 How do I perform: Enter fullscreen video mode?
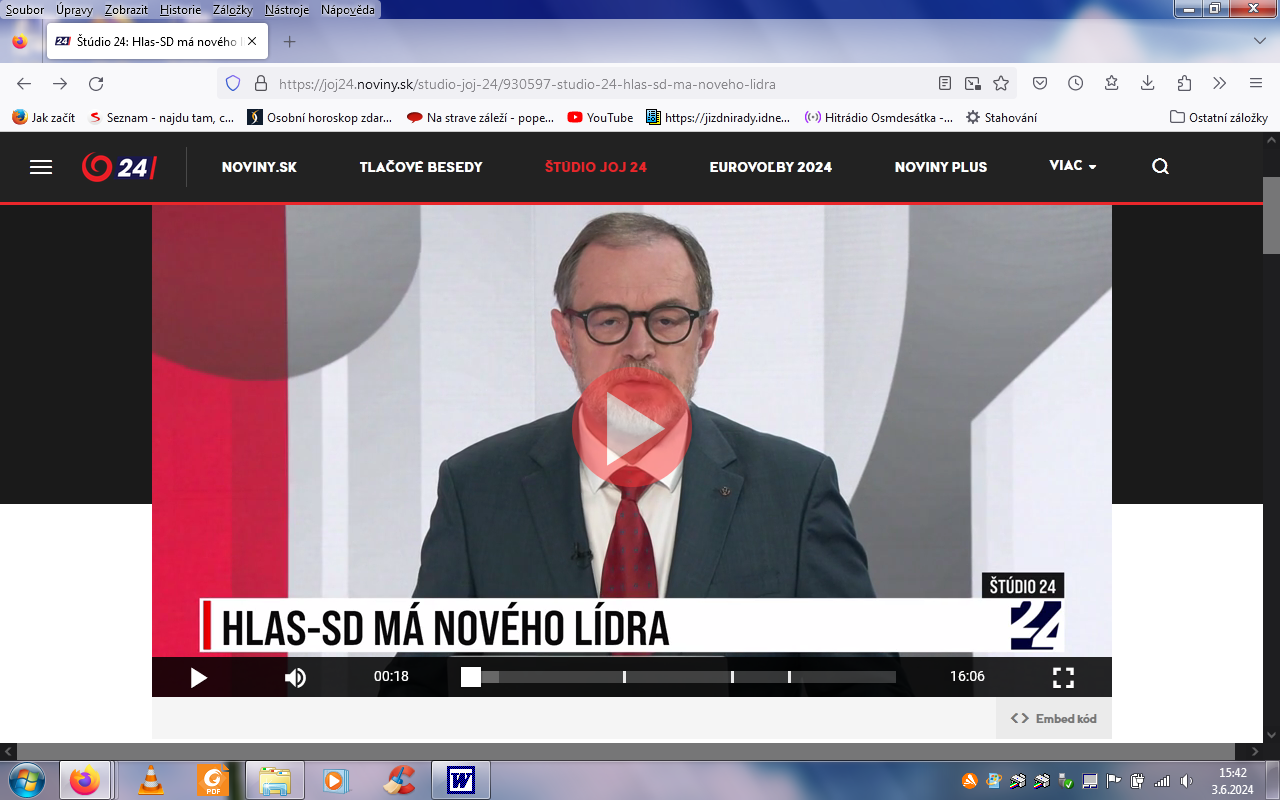click(1063, 677)
